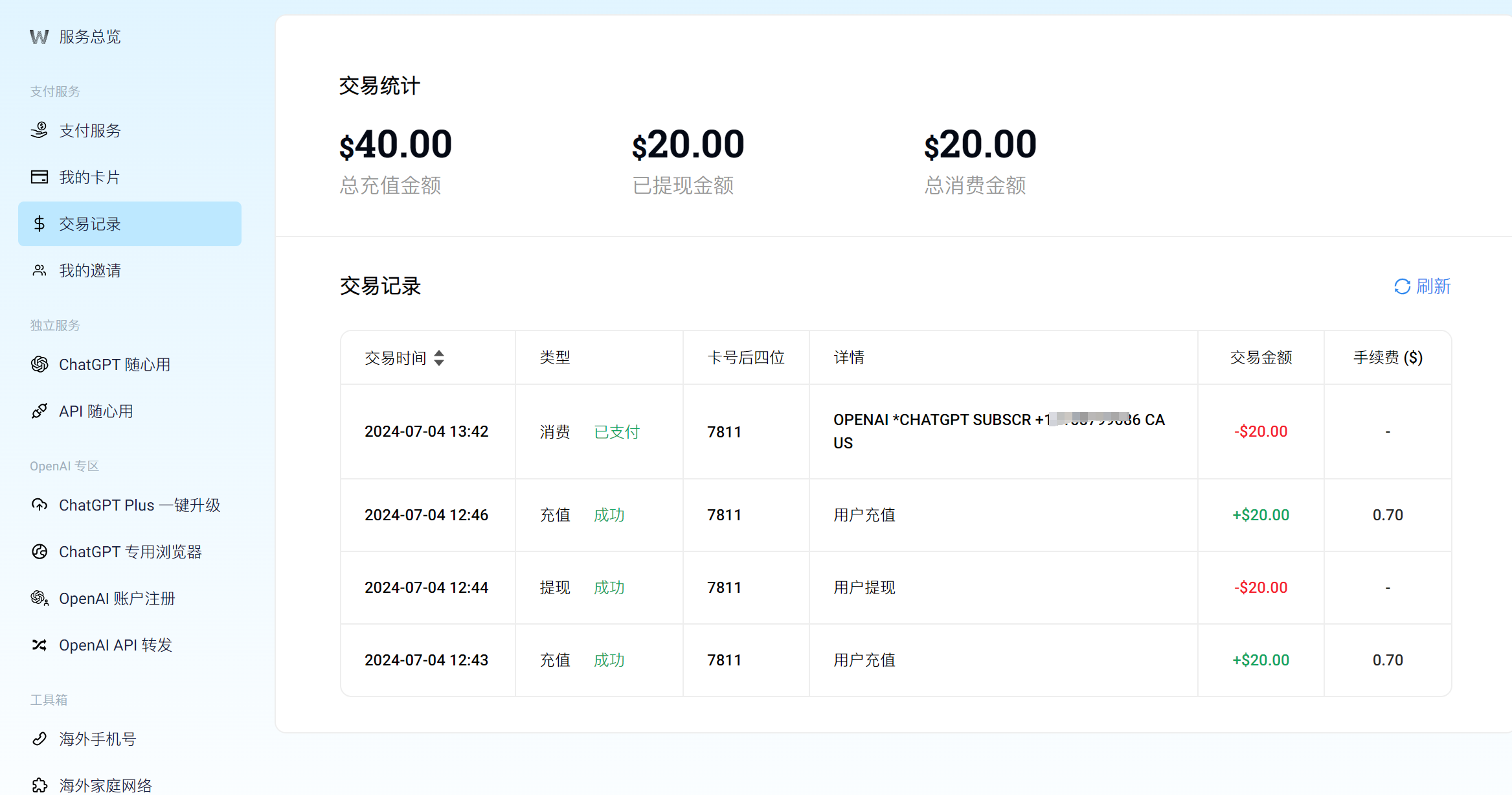Select 交易记录 in the sidebar
This screenshot has width=1512, height=795.
tap(130, 224)
